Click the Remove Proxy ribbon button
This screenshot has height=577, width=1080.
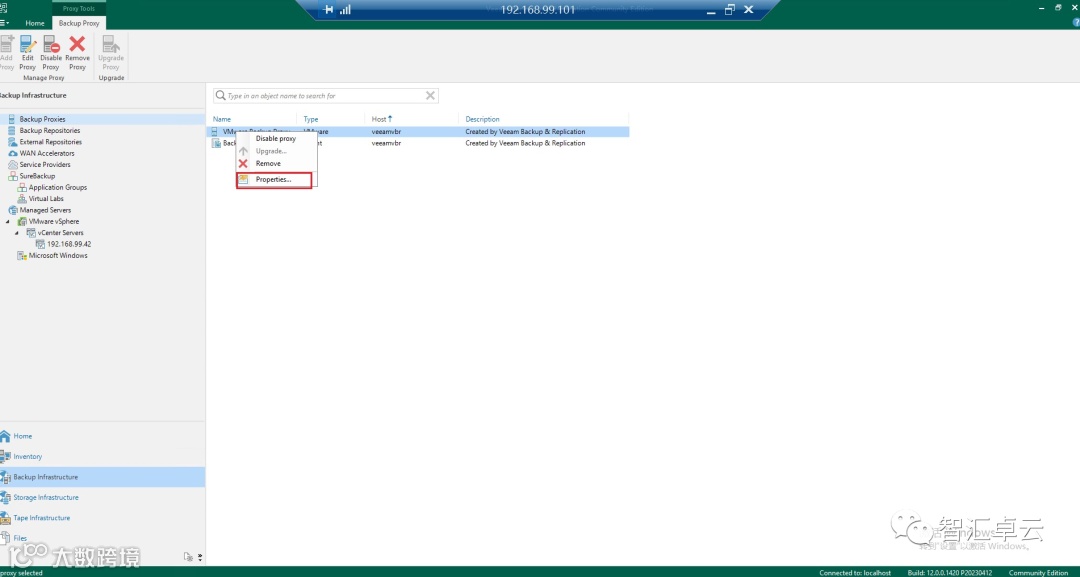(x=77, y=53)
